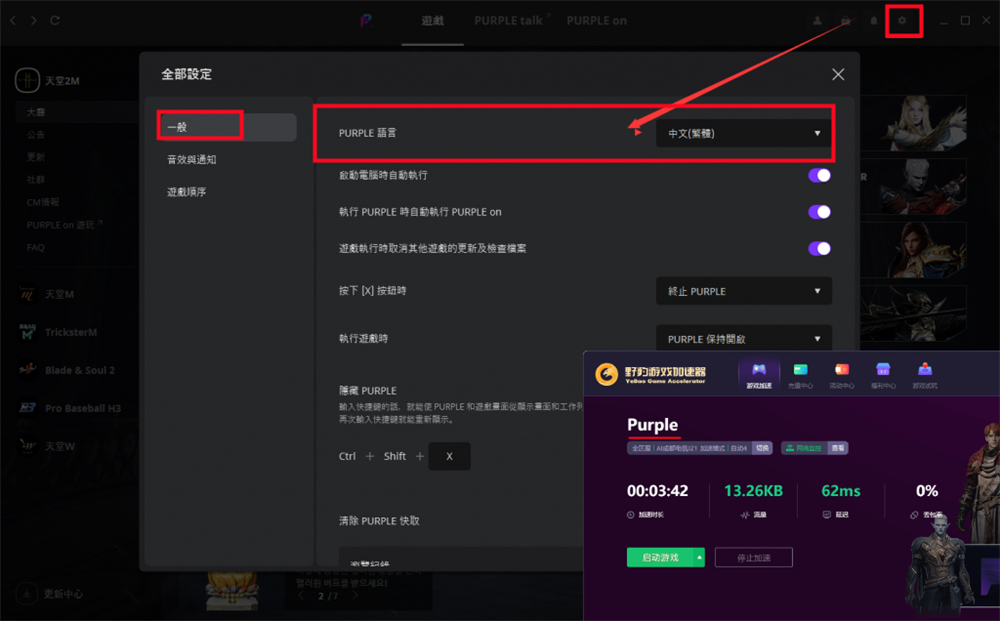Click the back arrow in the PURPLE title bar
The height and width of the screenshot is (621, 1000).
pos(13,20)
